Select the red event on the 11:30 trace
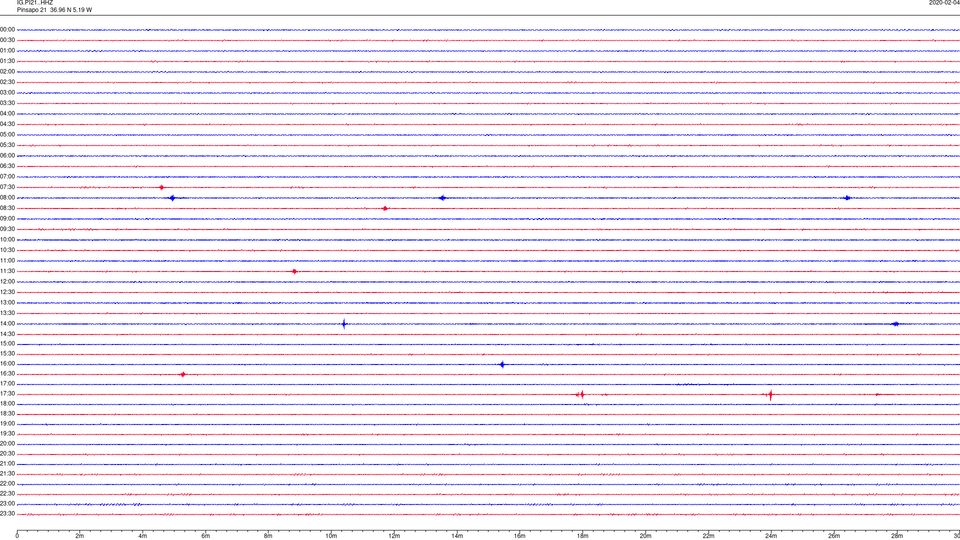This screenshot has height=540, width=960. click(x=294, y=271)
